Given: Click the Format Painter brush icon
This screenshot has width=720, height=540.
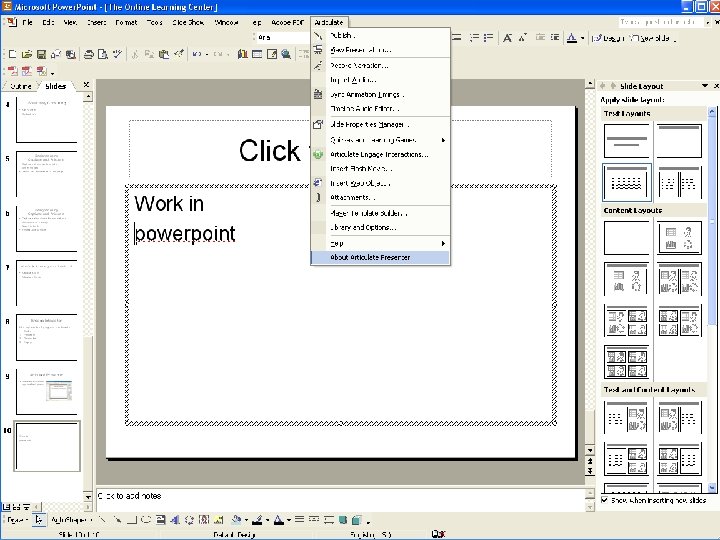Looking at the screenshot, I should coord(179,54).
